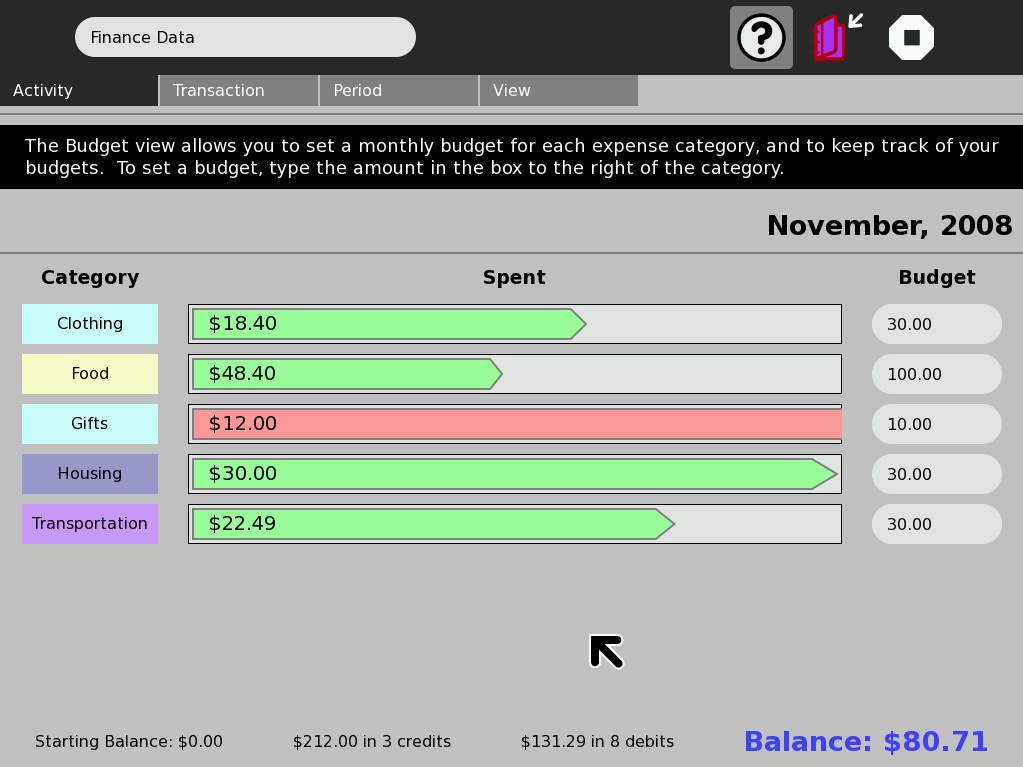Click the Transportation $22.49 spending bar
1023x767 pixels.
(432, 524)
